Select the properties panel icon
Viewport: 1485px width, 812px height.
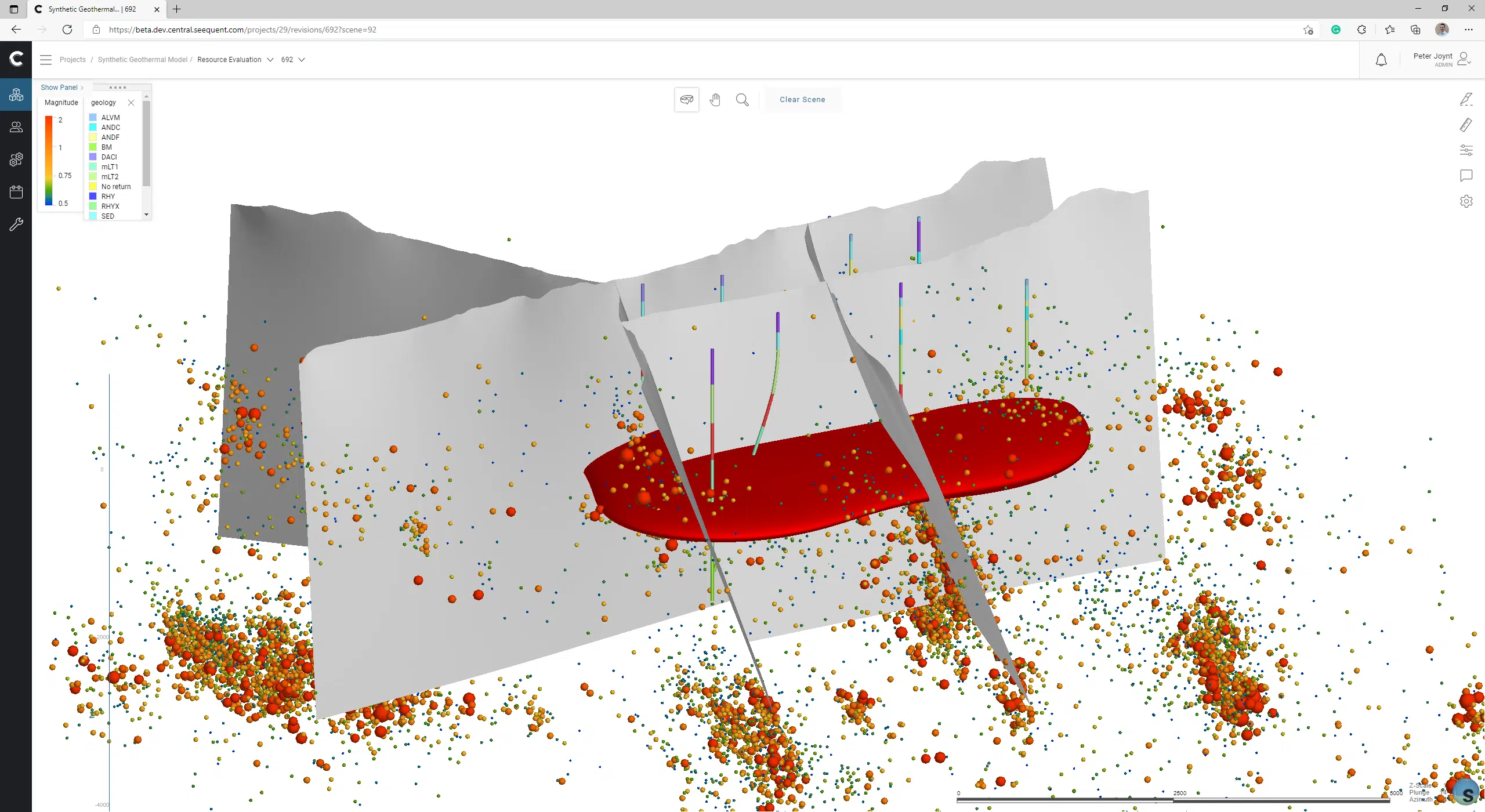click(1467, 149)
